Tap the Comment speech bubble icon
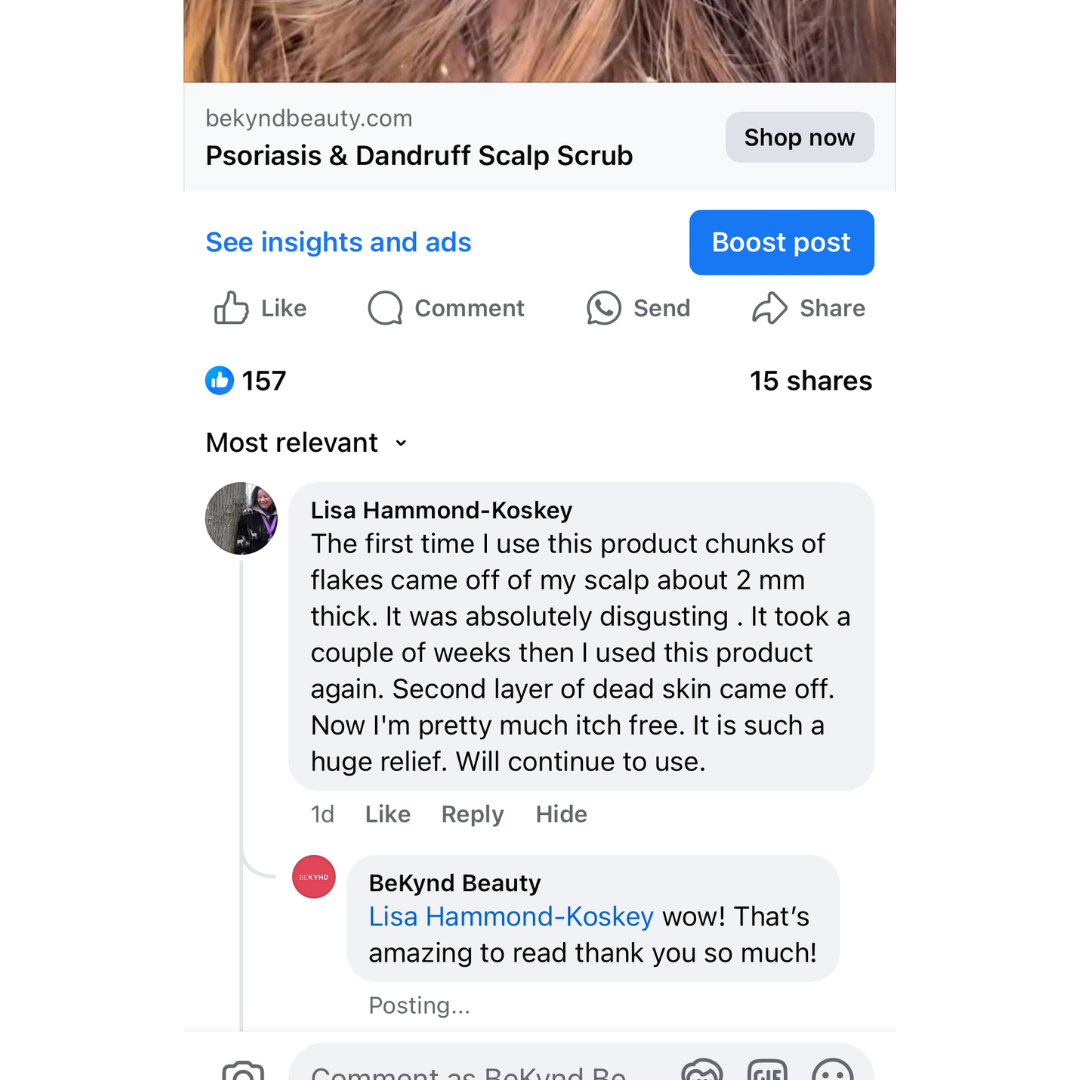This screenshot has width=1080, height=1080. point(385,308)
